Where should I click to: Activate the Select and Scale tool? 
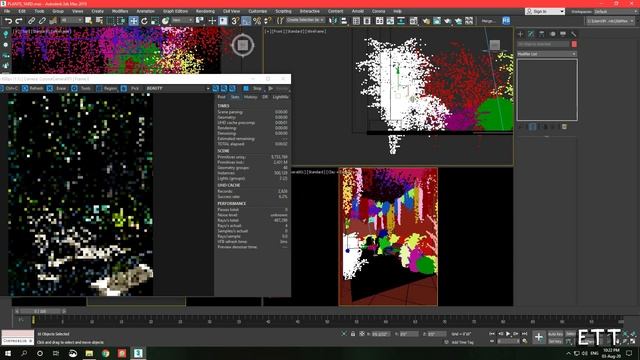point(155,20)
